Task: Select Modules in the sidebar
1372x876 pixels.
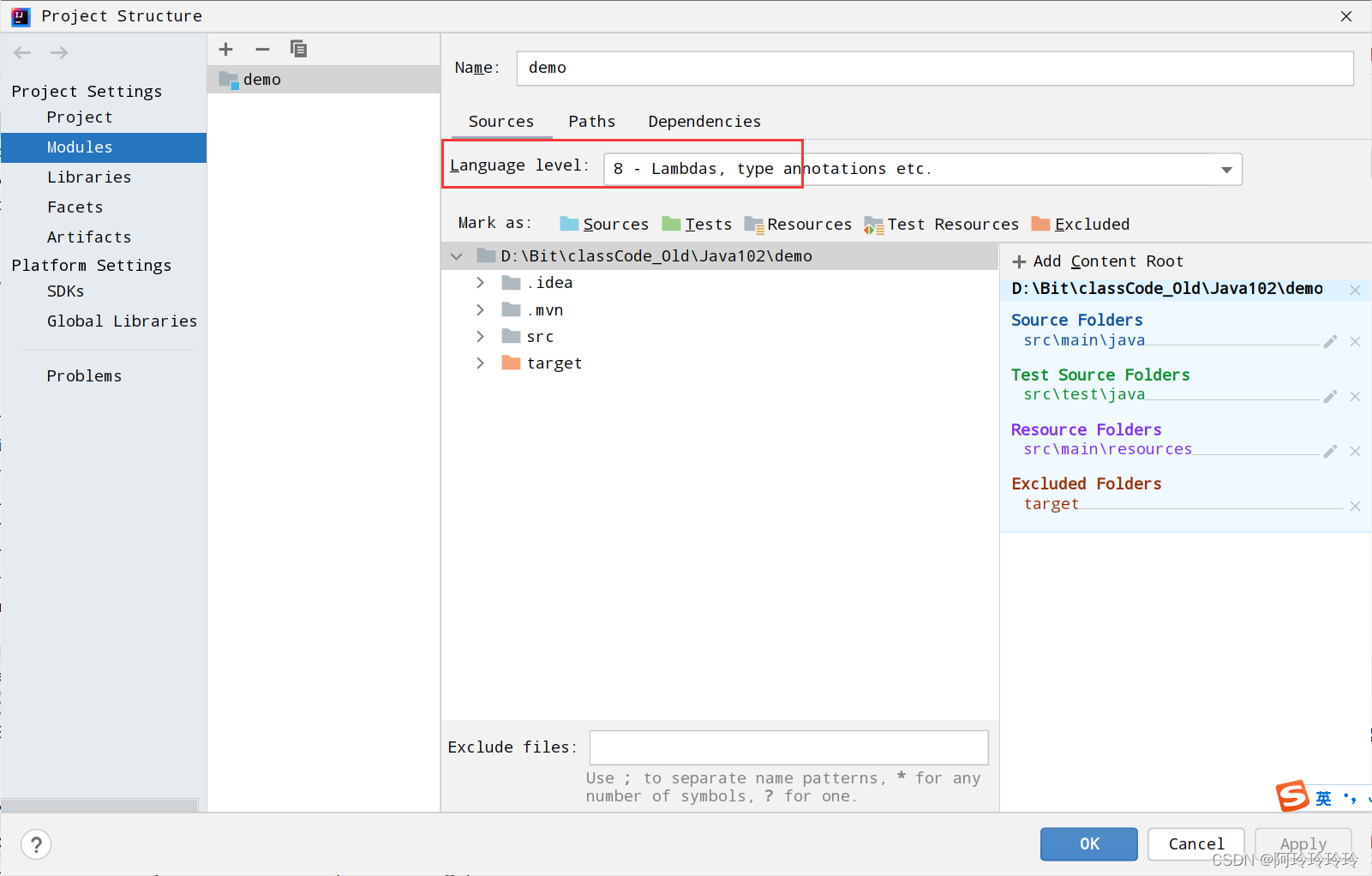Action: click(104, 147)
